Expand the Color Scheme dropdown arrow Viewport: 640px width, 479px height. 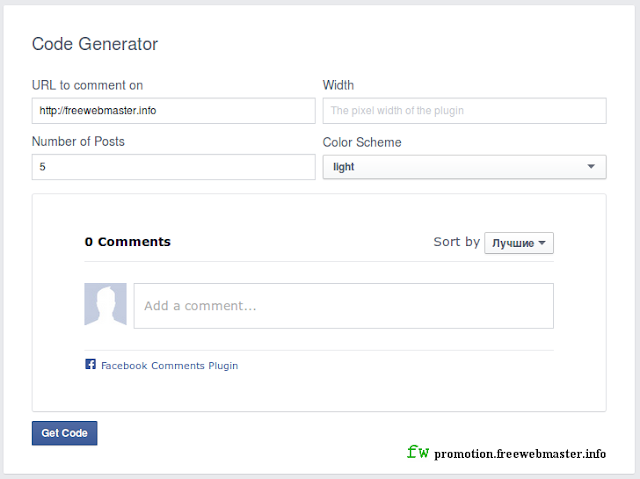(591, 167)
